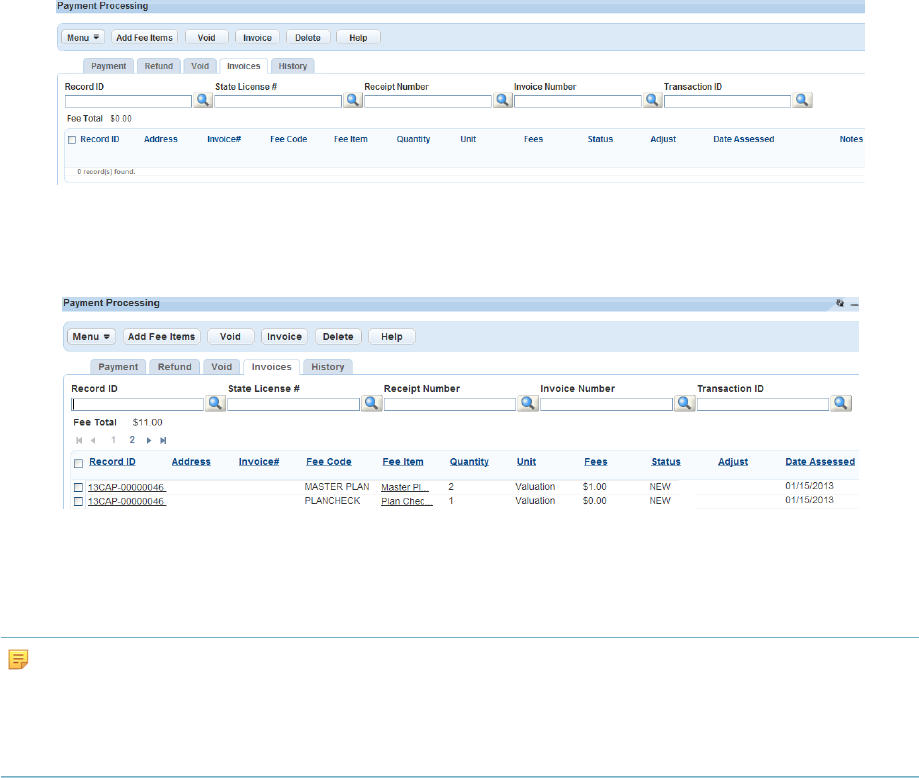The height and width of the screenshot is (778, 919).
Task: Click the yellow note icon
Action: coord(16,658)
